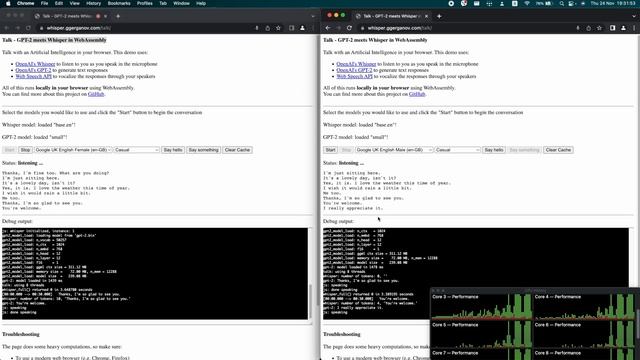
Task: Go forward in the right Chrome window
Action: (338, 28)
